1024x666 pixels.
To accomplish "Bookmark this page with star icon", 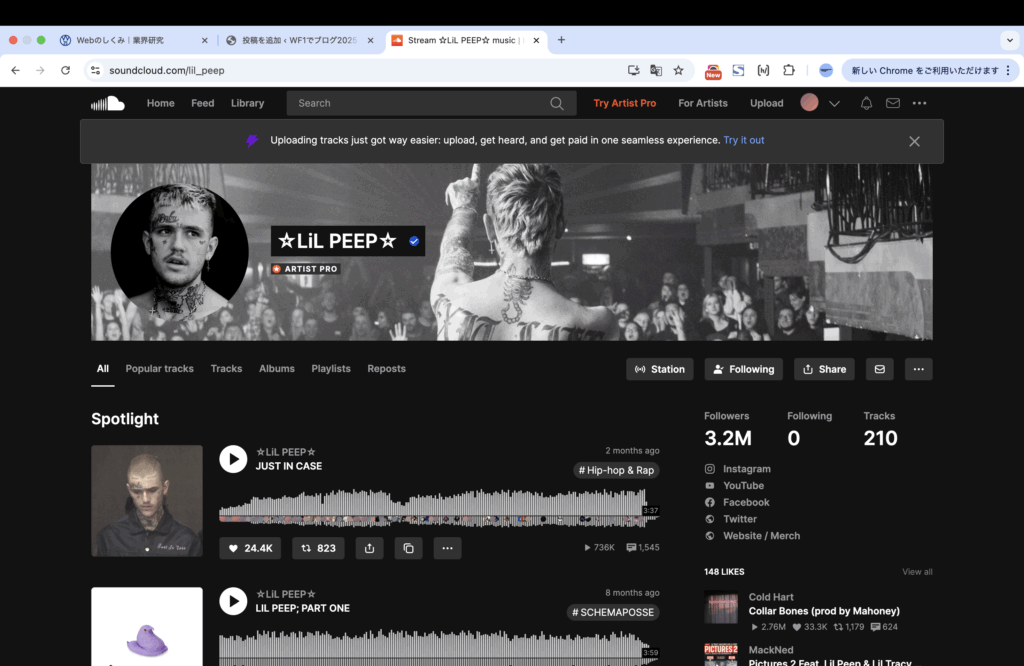I will (678, 70).
